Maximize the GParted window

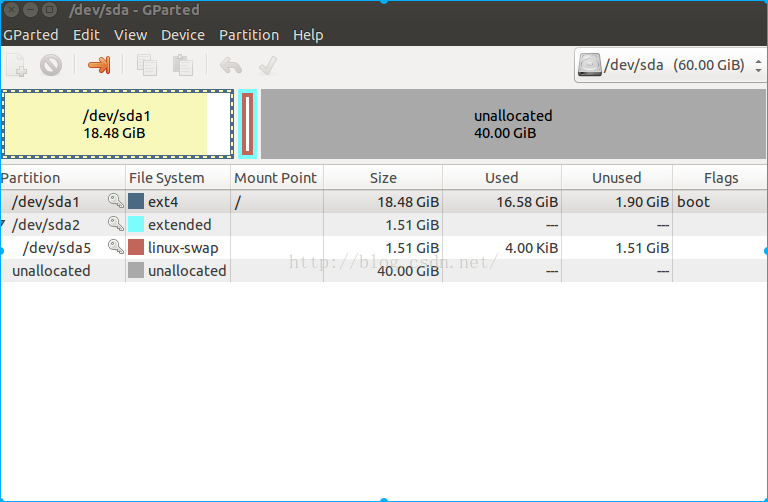coord(49,9)
